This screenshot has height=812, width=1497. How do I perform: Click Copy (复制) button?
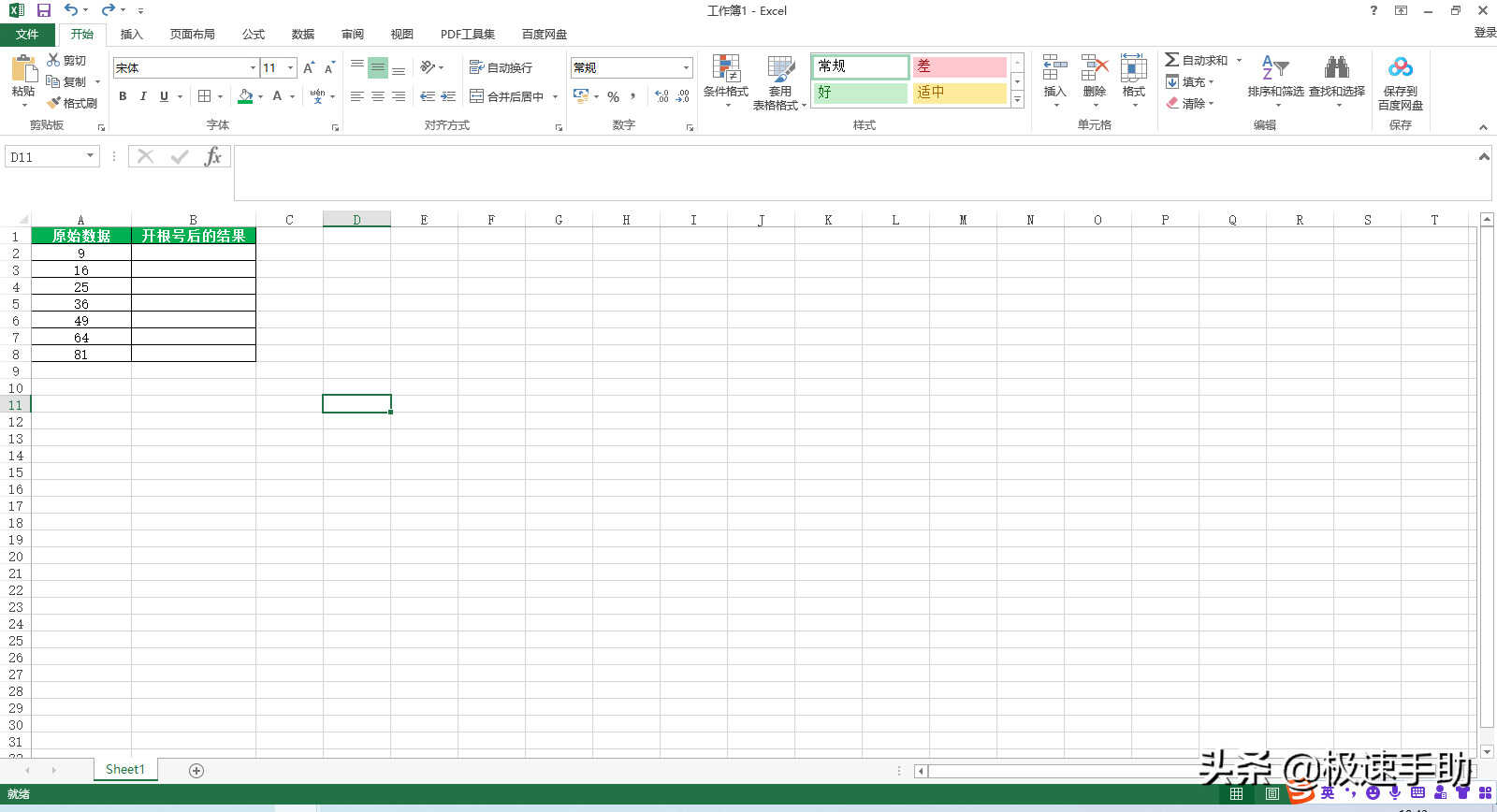pyautogui.click(x=66, y=81)
